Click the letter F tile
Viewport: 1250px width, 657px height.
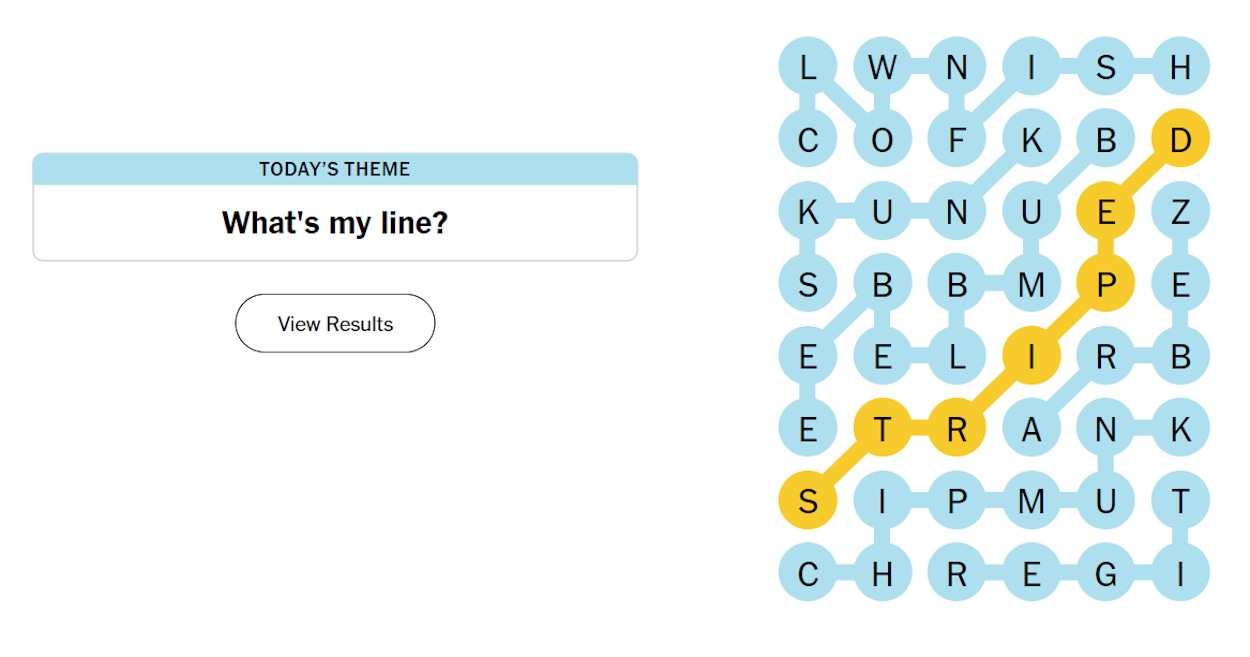(x=957, y=139)
